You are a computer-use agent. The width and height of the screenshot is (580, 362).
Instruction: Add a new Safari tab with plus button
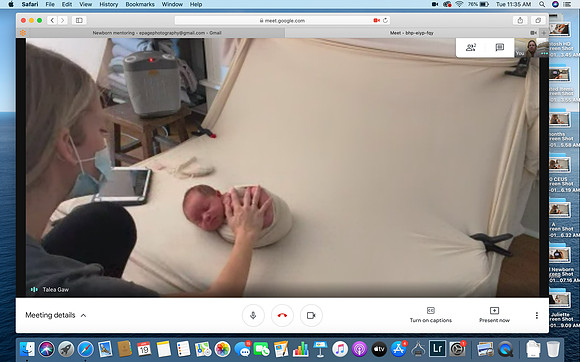(544, 33)
